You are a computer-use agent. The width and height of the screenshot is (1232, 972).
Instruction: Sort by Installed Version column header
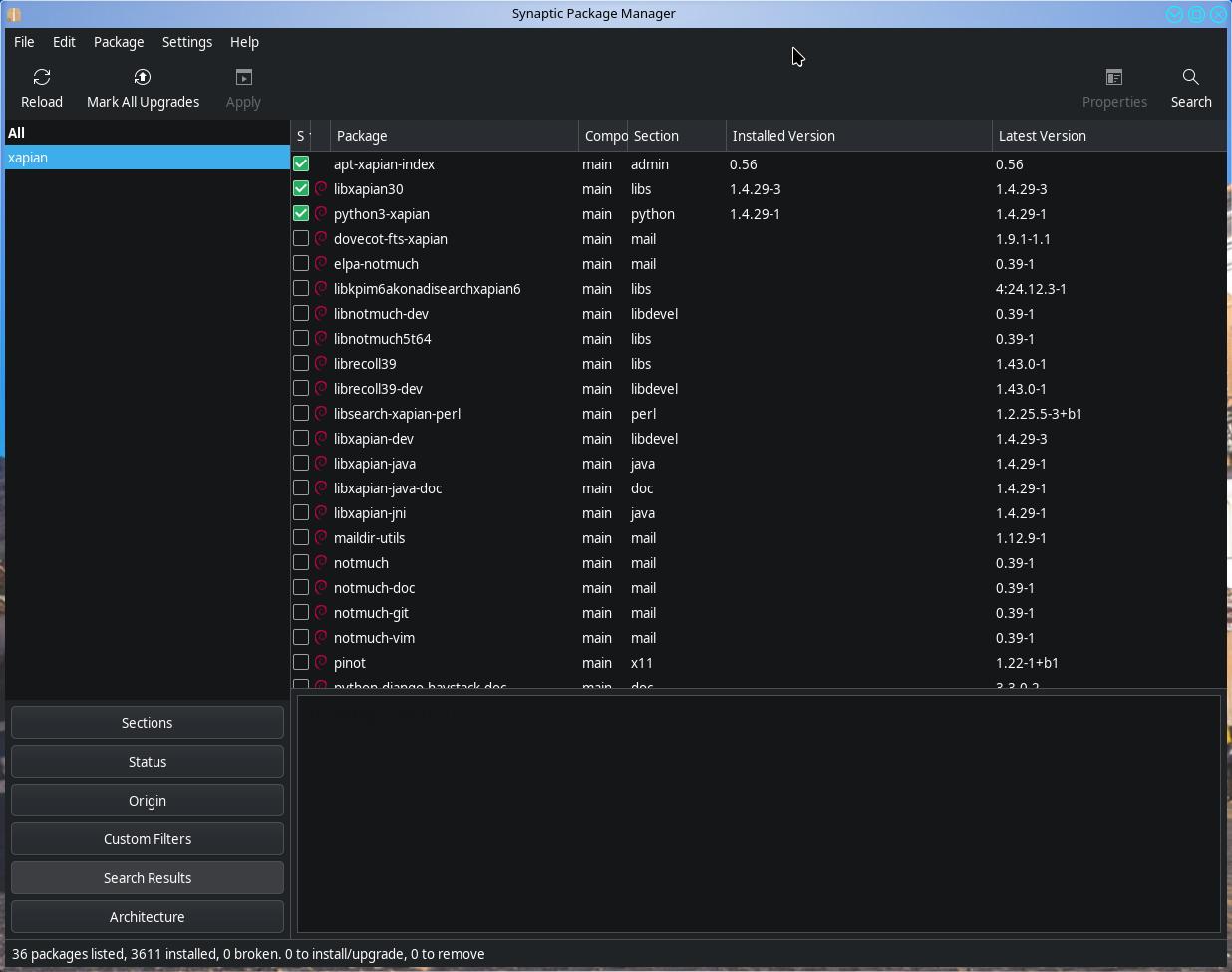tap(859, 136)
